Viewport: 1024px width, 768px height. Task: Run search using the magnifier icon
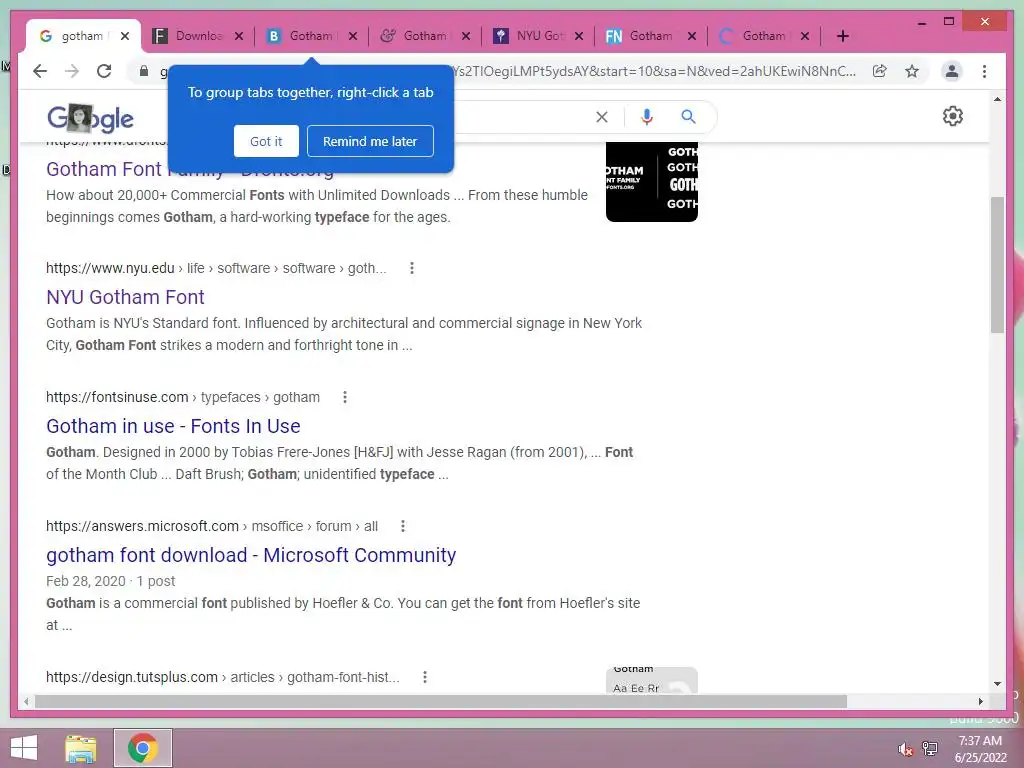[688, 117]
